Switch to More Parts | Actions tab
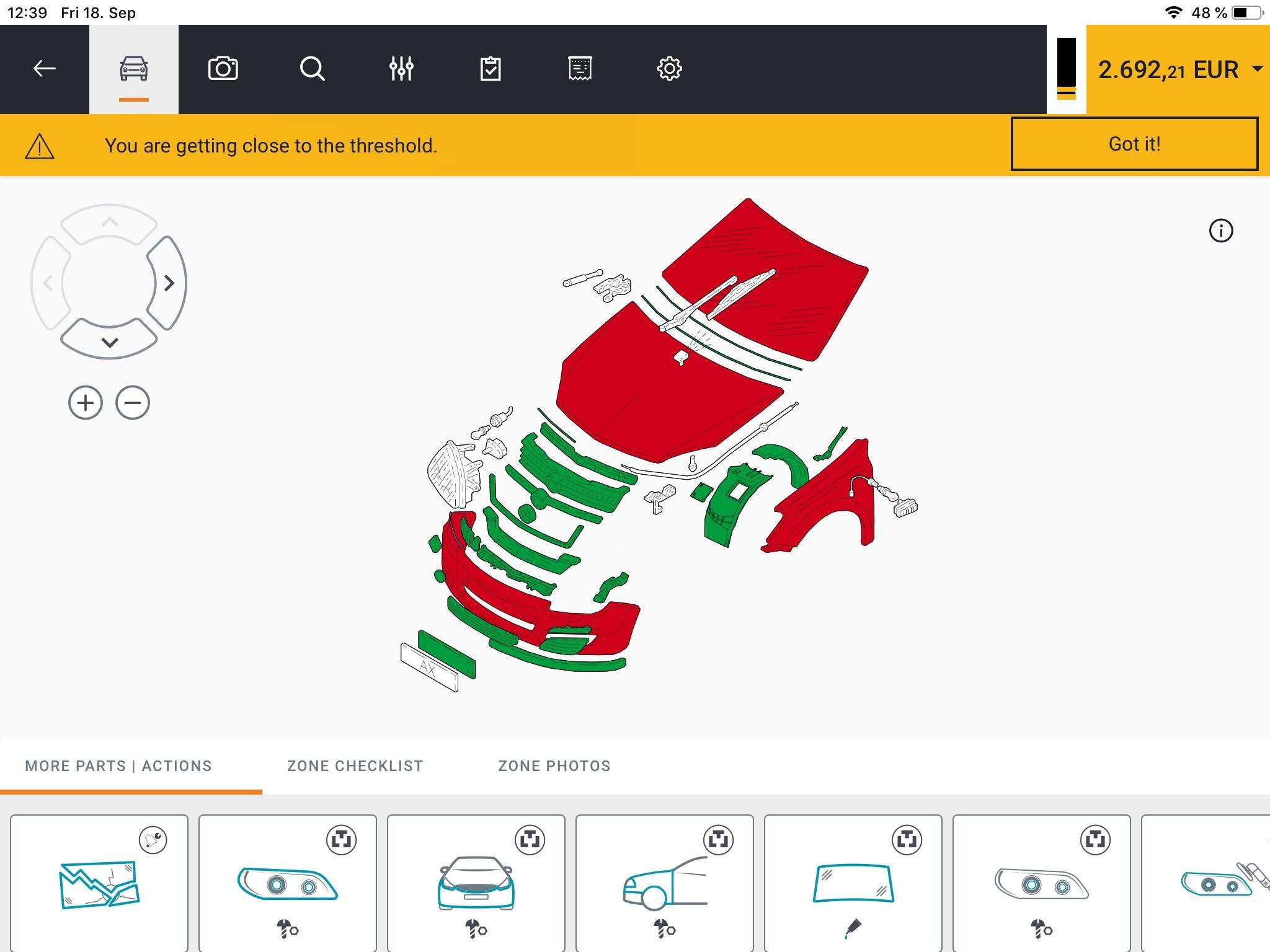Image resolution: width=1270 pixels, height=952 pixels. [118, 766]
